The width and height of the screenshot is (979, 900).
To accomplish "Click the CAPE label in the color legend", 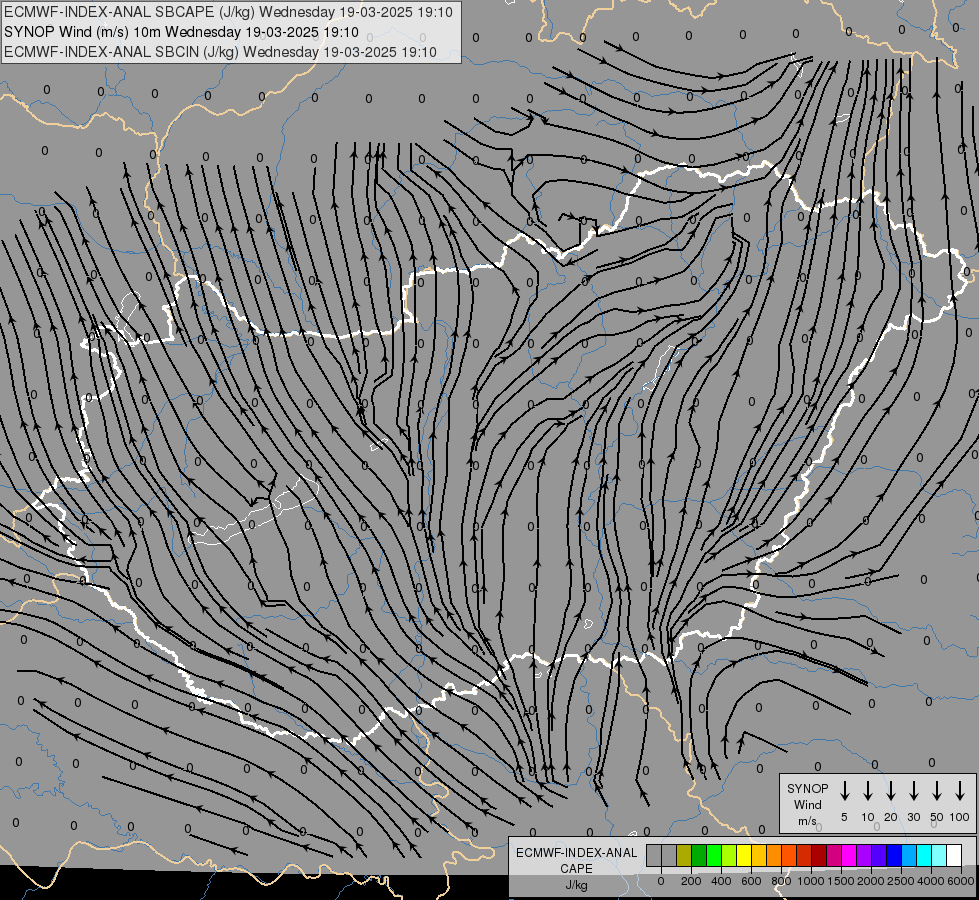I will [576, 869].
